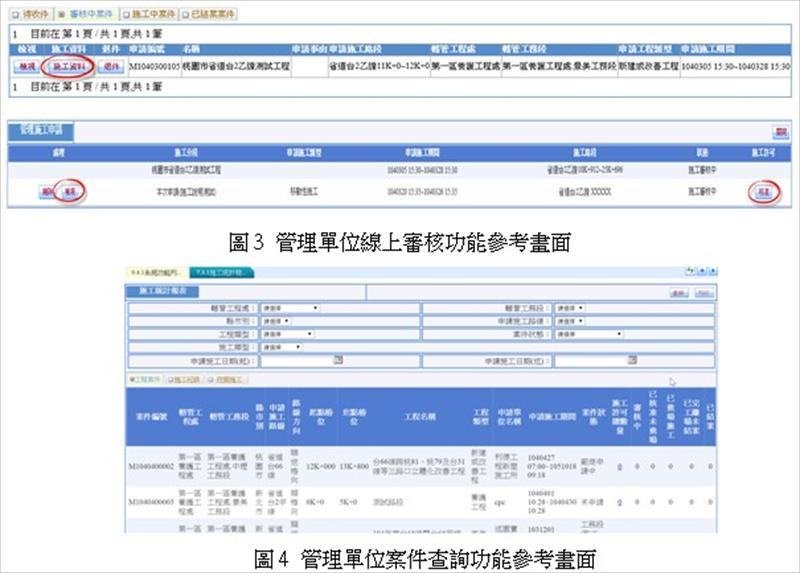800x573 pixels.
Task: Click the 退件 button in the case row
Action: click(111, 67)
